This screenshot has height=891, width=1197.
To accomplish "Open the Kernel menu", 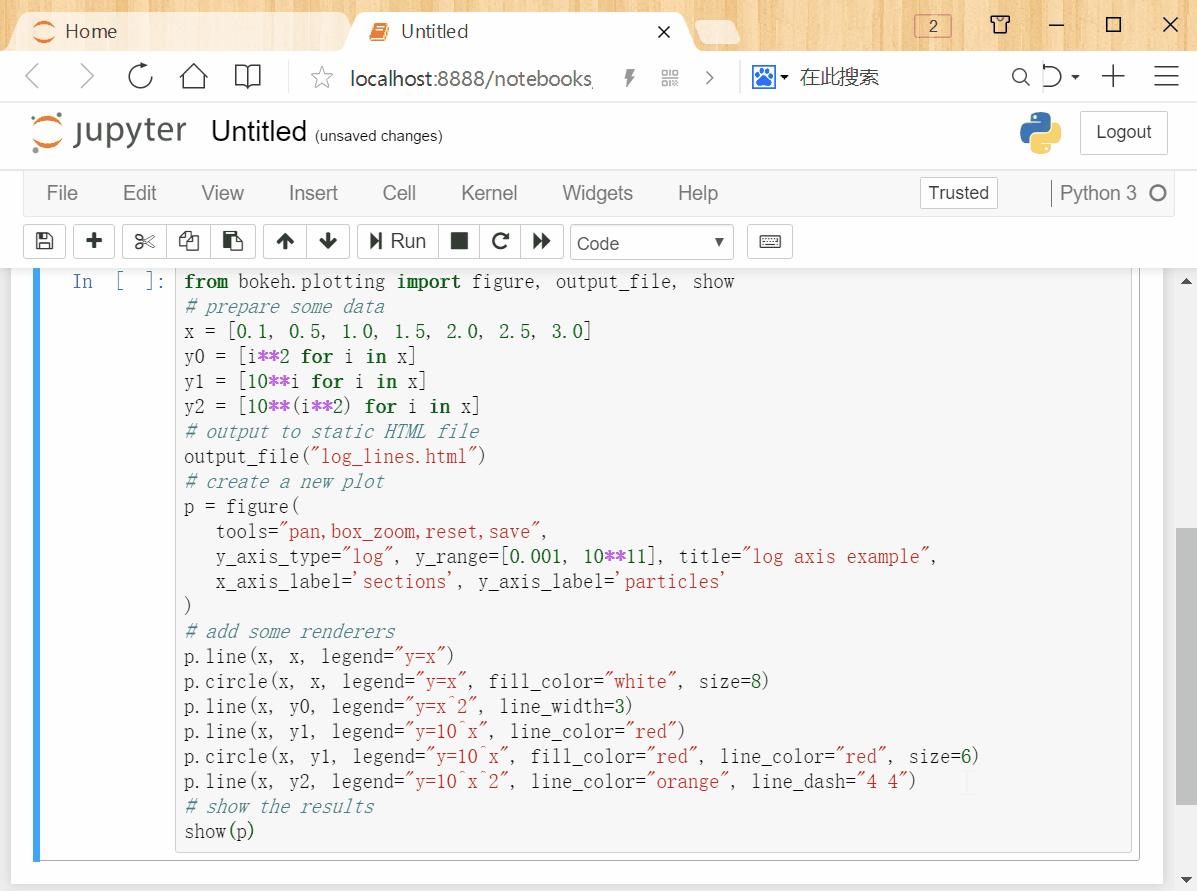I will coord(489,193).
